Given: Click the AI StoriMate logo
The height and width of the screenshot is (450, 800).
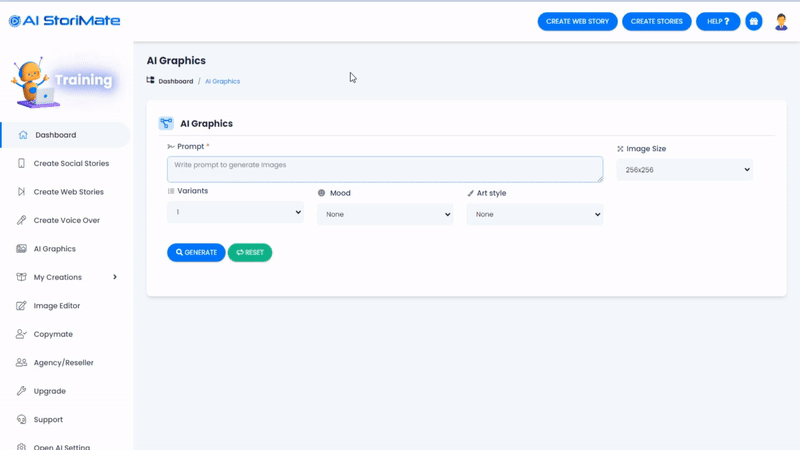Looking at the screenshot, I should pos(64,21).
